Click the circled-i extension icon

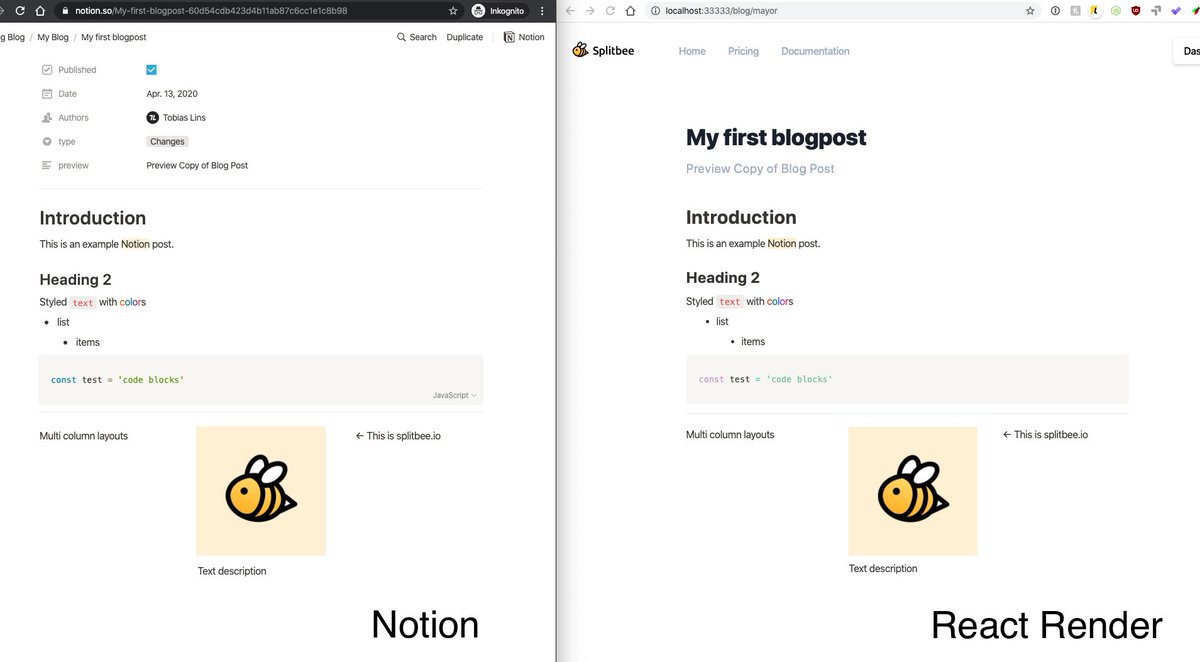(1054, 11)
